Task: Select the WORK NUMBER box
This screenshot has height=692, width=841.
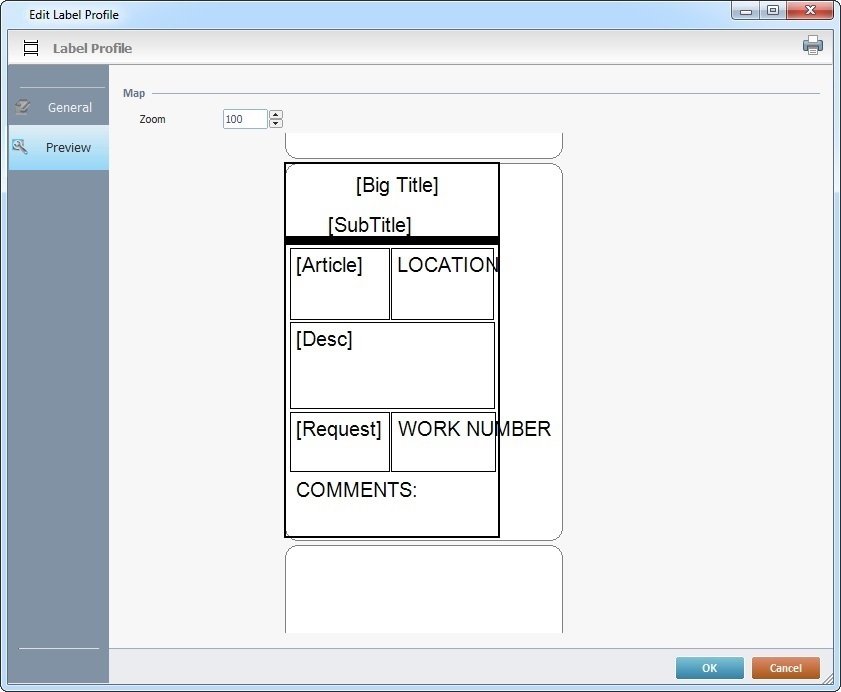Action: point(443,441)
